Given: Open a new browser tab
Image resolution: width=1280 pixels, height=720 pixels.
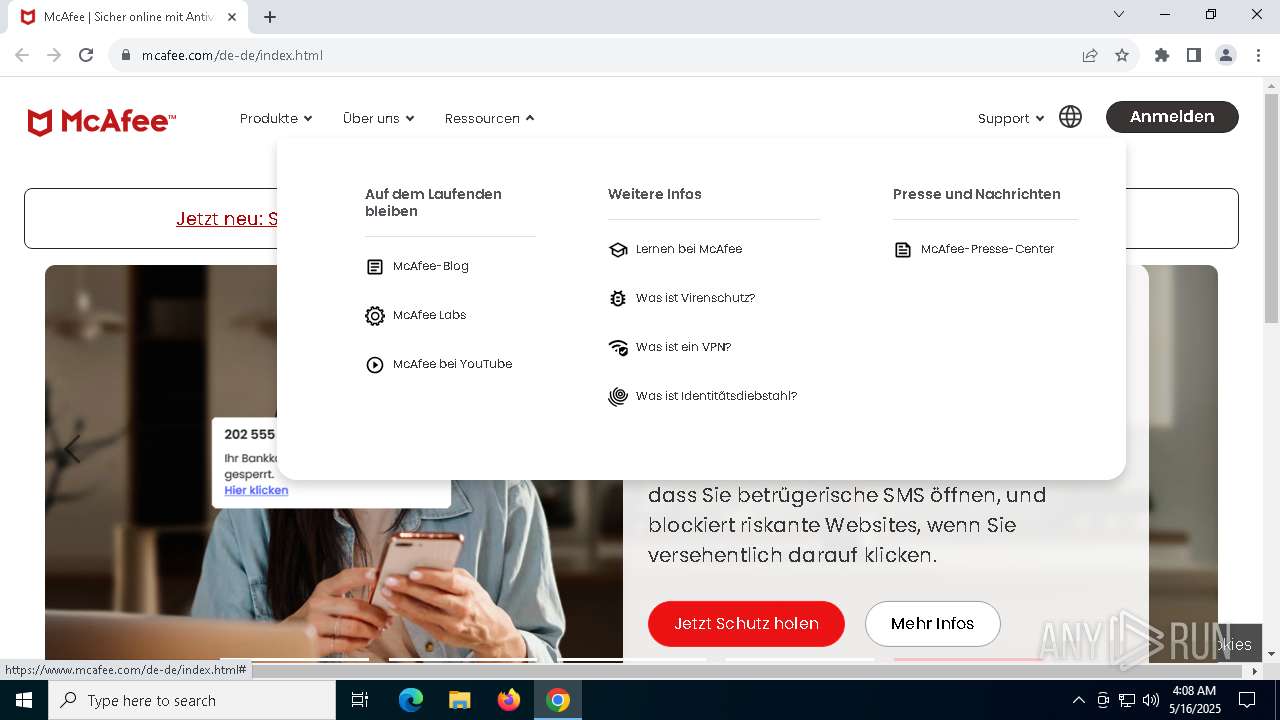Looking at the screenshot, I should [270, 17].
